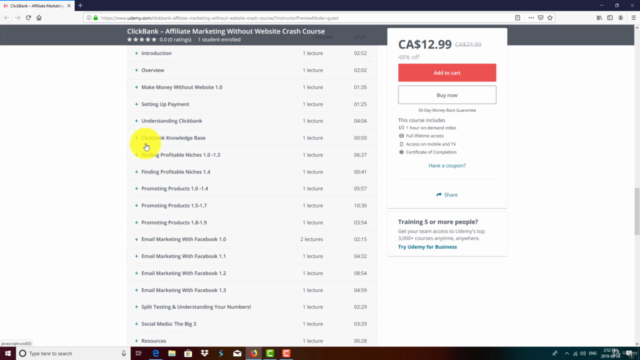Click the green padlock site security icon
The image size is (640, 360).
[96, 18]
